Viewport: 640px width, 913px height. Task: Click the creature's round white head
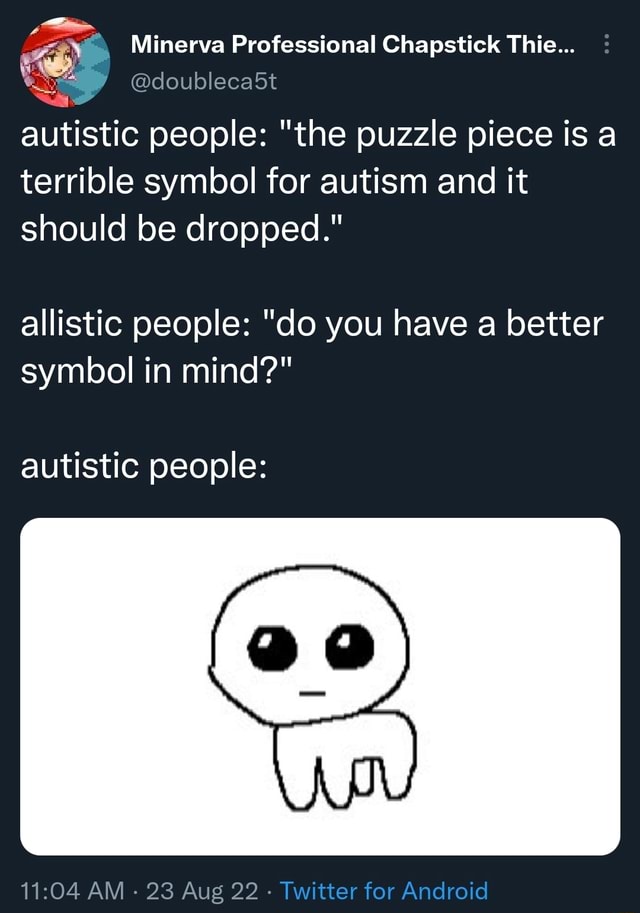point(309,645)
